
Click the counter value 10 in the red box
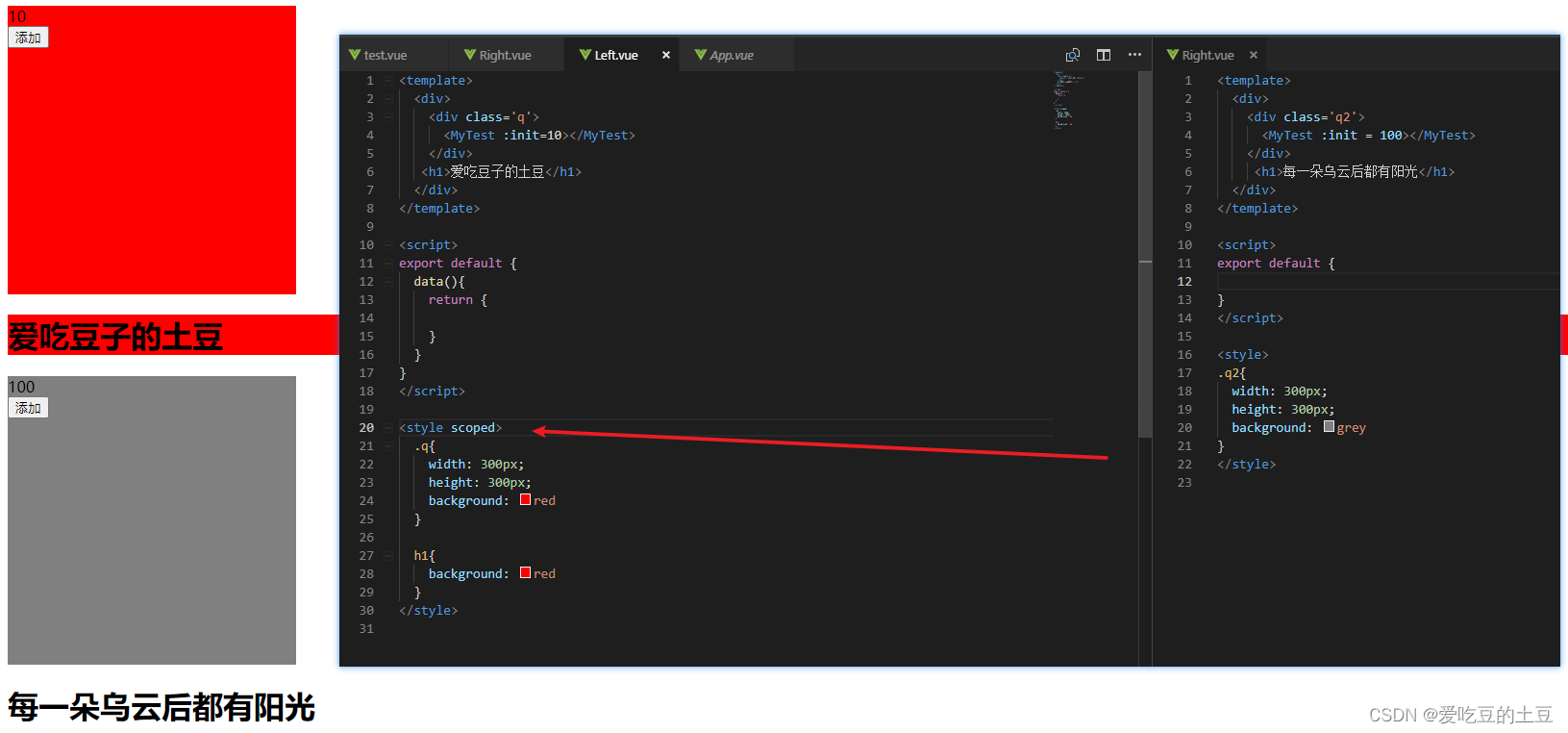[17, 16]
